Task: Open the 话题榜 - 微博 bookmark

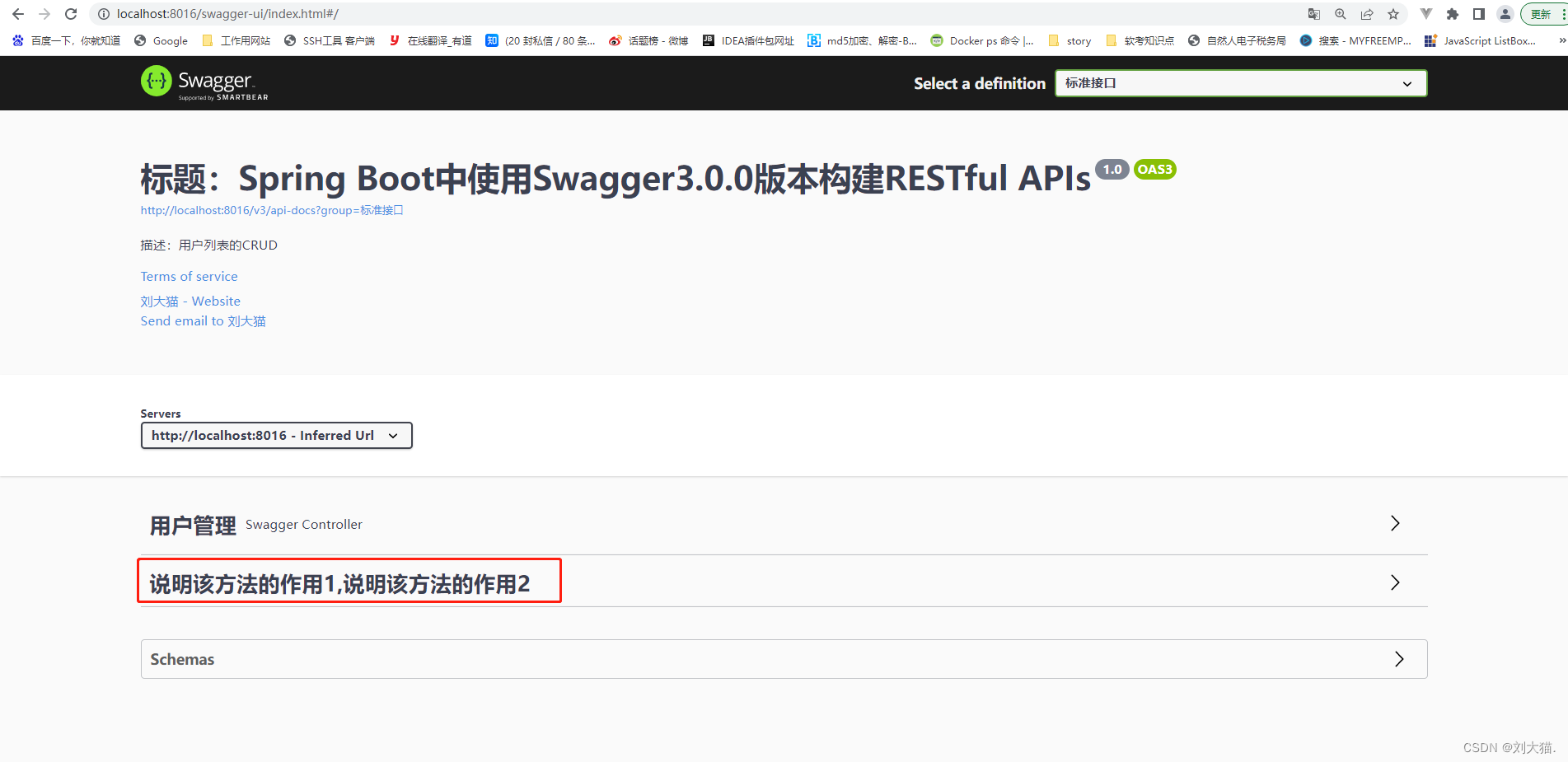Action: pyautogui.click(x=648, y=40)
